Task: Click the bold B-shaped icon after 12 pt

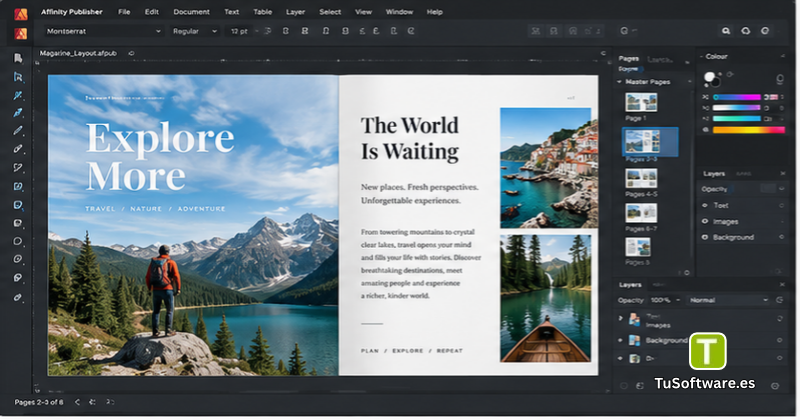Action: [305, 31]
